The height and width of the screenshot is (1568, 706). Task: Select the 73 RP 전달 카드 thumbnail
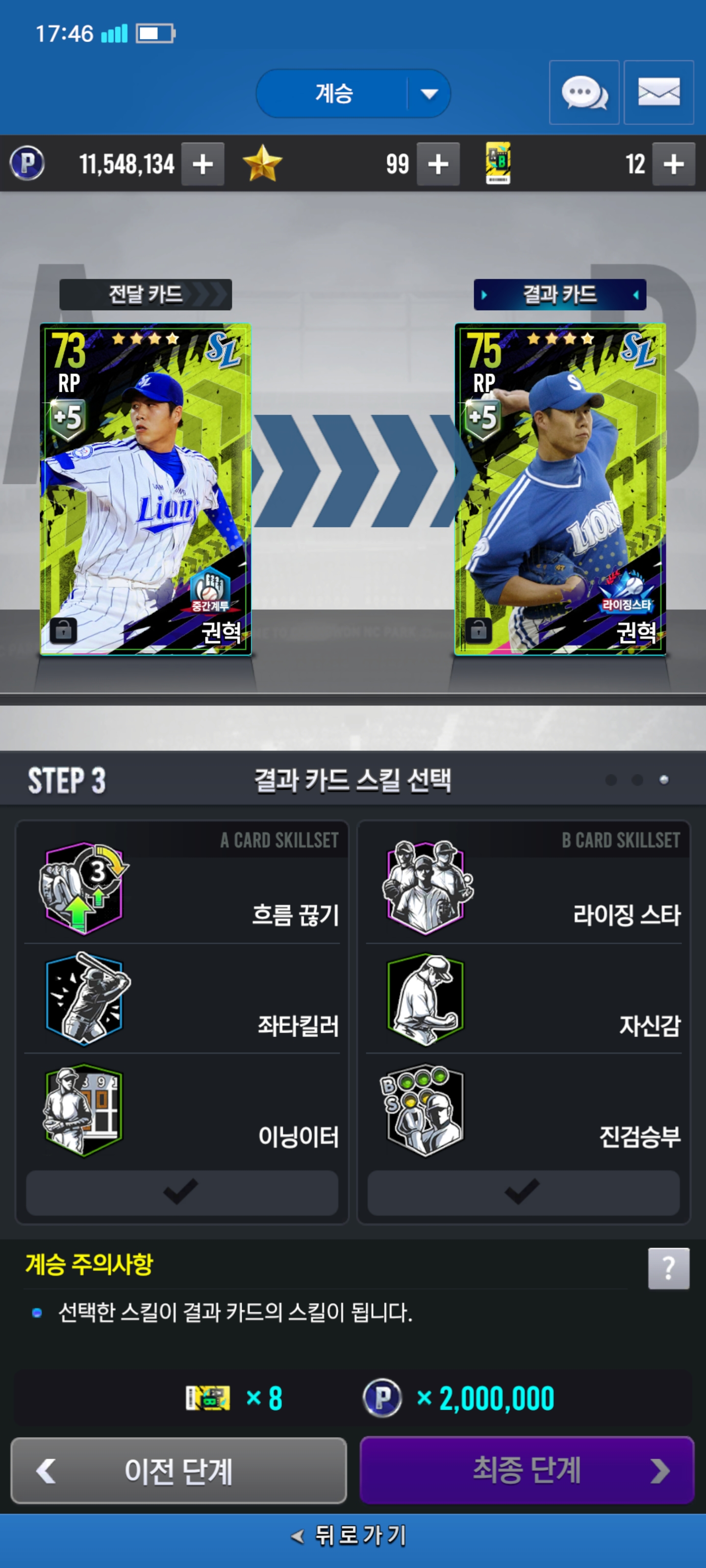pyautogui.click(x=145, y=490)
